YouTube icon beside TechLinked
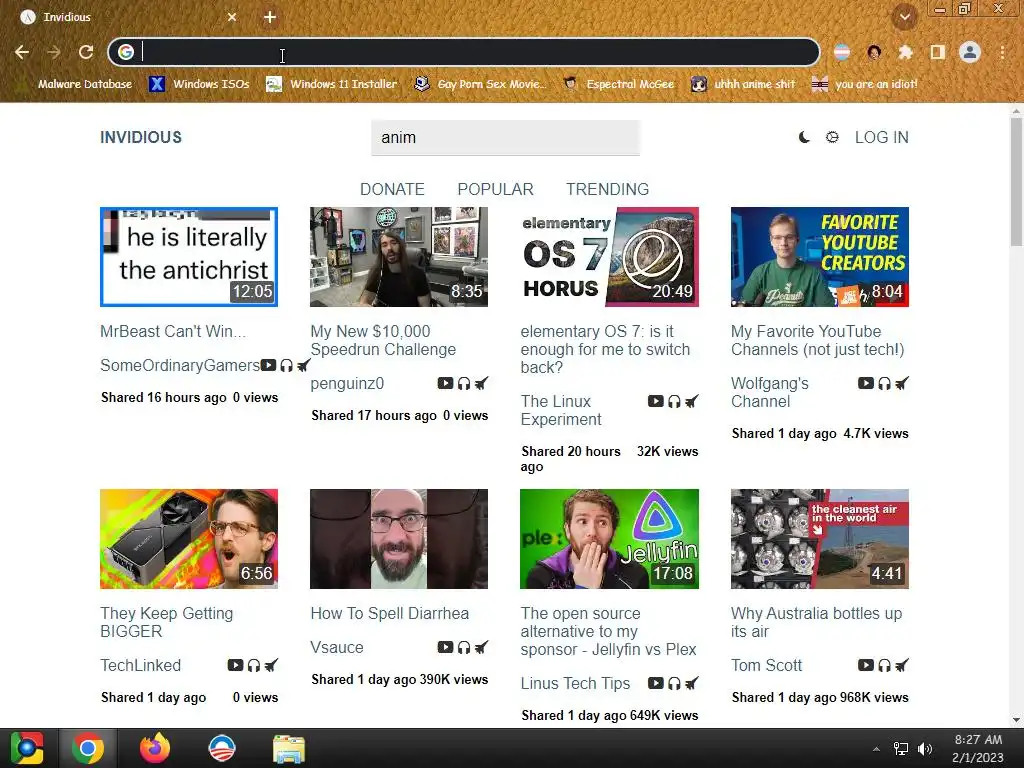Screen dimensions: 1024x768 [235, 665]
